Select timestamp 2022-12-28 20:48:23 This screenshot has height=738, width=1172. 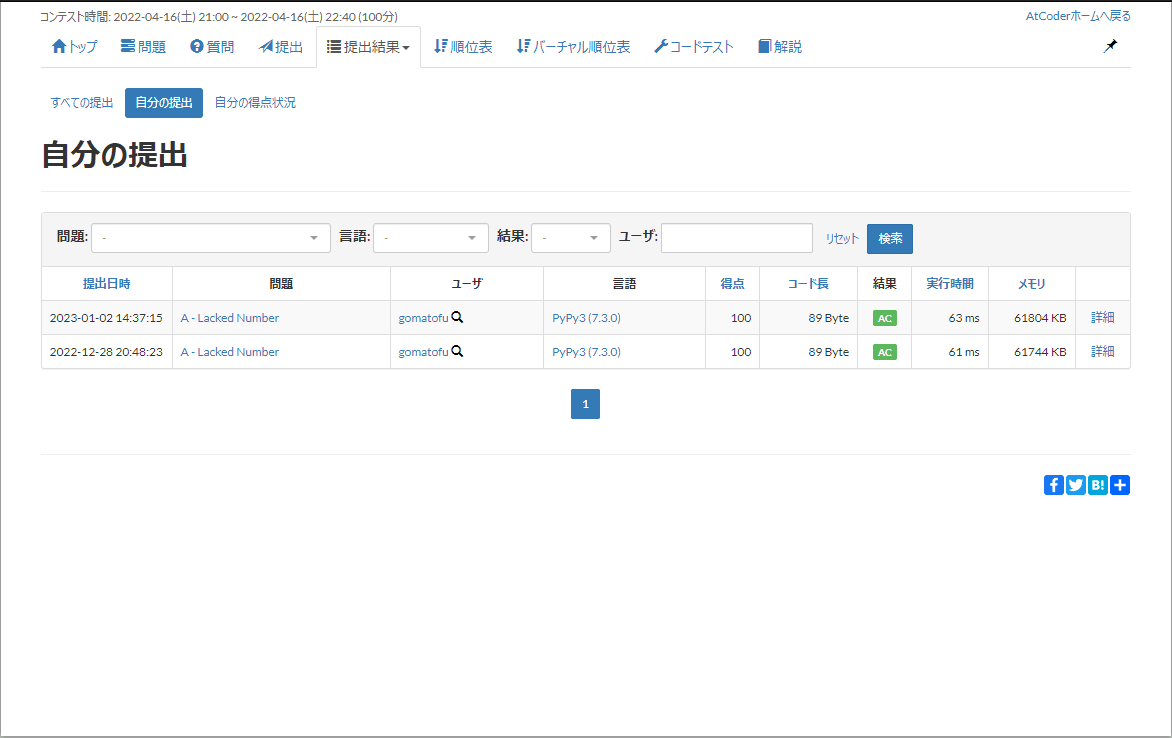[x=106, y=352]
